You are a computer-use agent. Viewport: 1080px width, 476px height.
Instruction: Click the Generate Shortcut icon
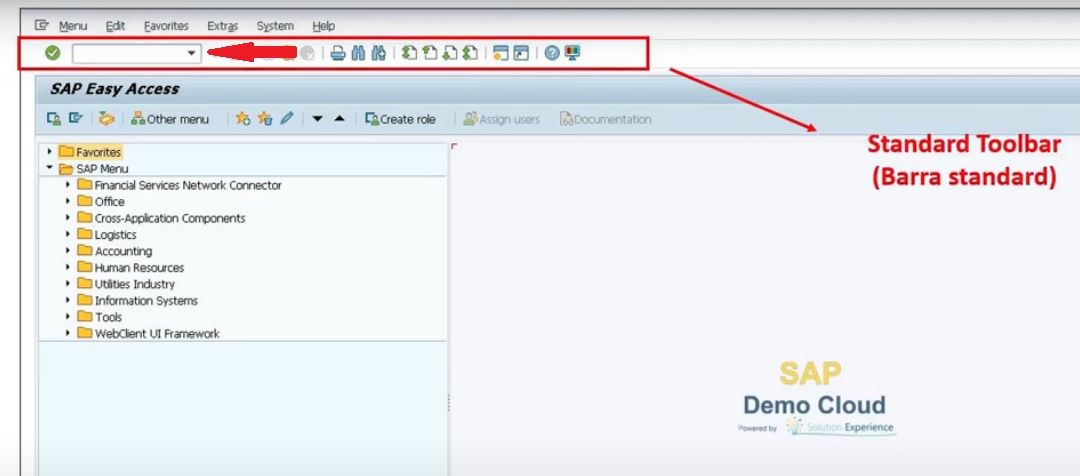point(521,53)
